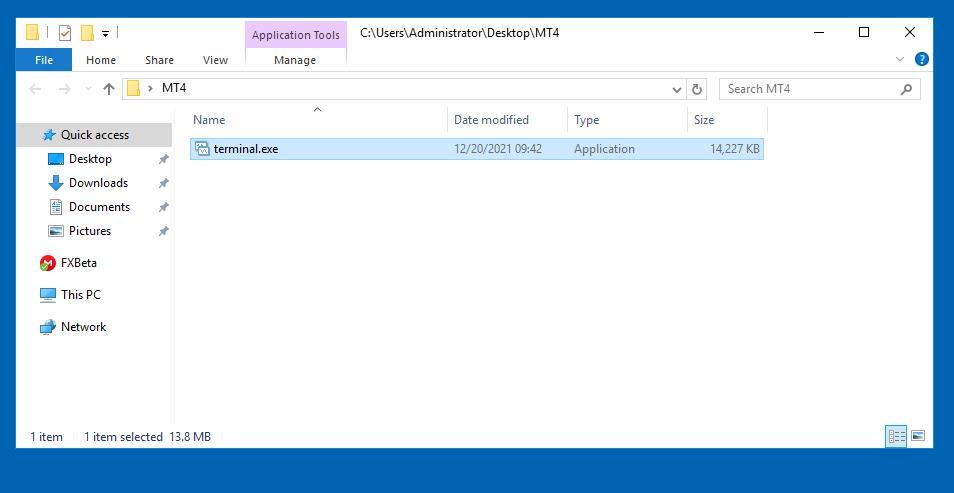Open Downloads in the navigation pane

click(98, 183)
